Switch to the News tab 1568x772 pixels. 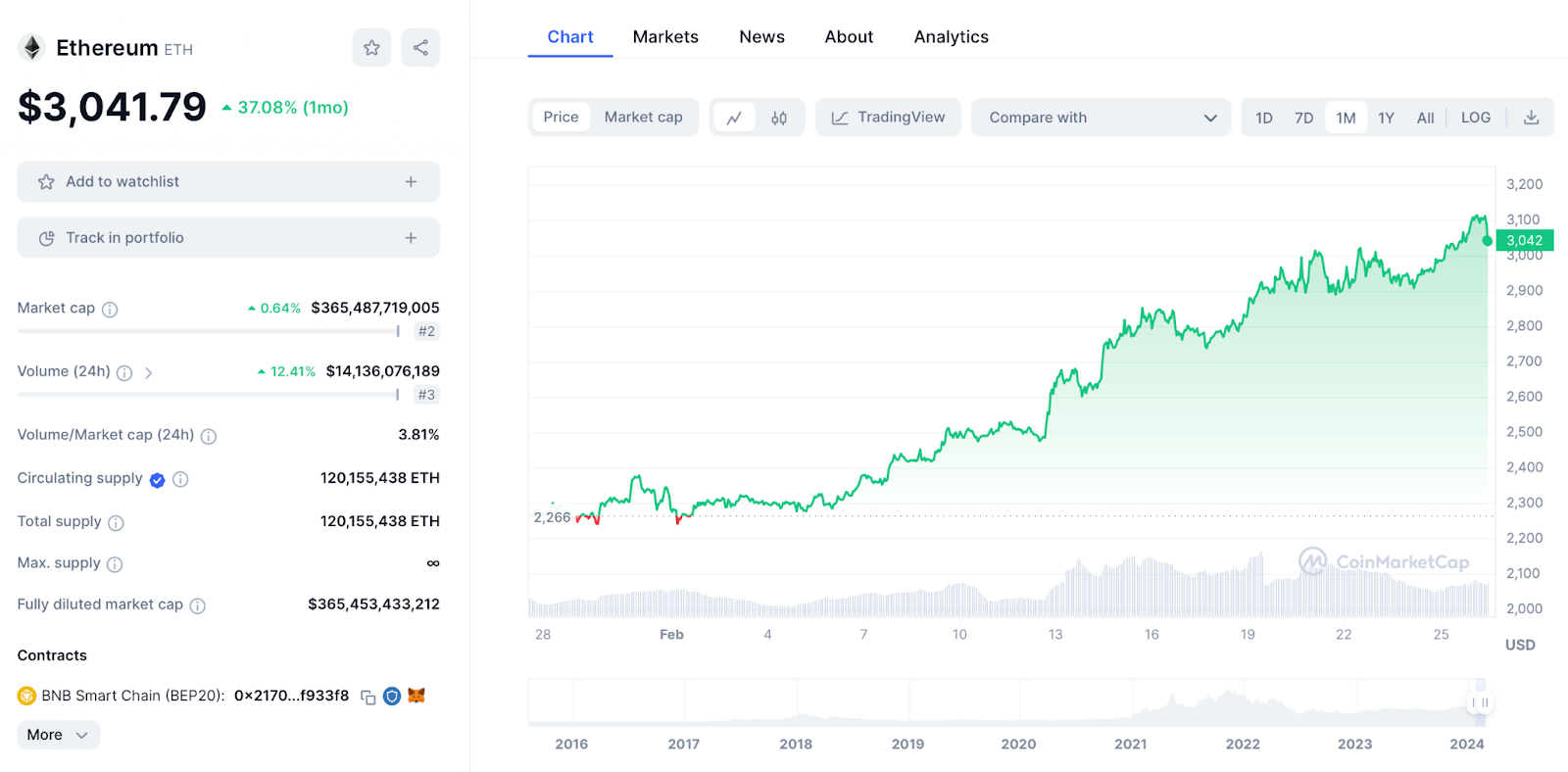(x=761, y=37)
